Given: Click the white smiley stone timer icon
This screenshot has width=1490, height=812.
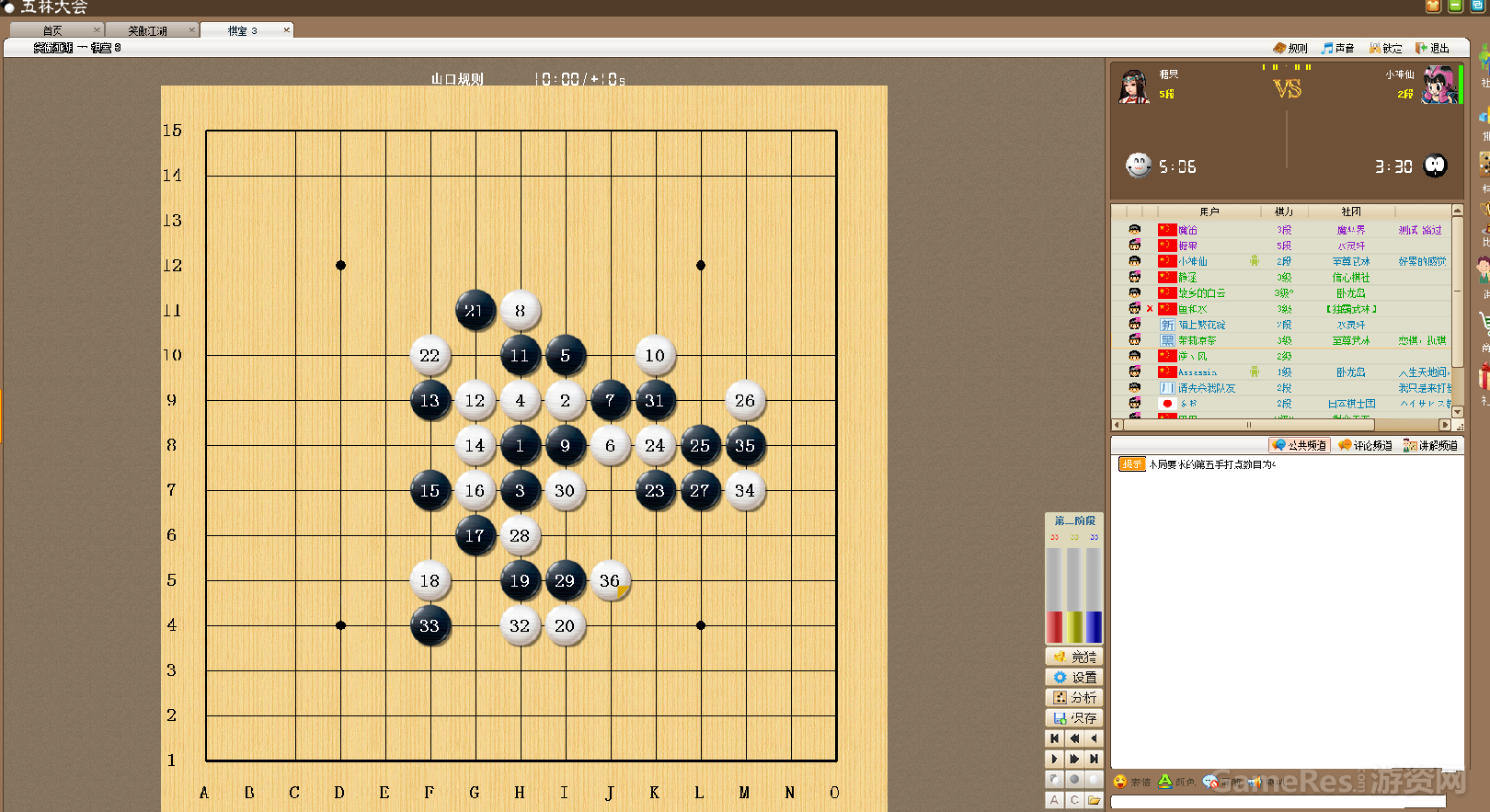Looking at the screenshot, I should 1139,166.
